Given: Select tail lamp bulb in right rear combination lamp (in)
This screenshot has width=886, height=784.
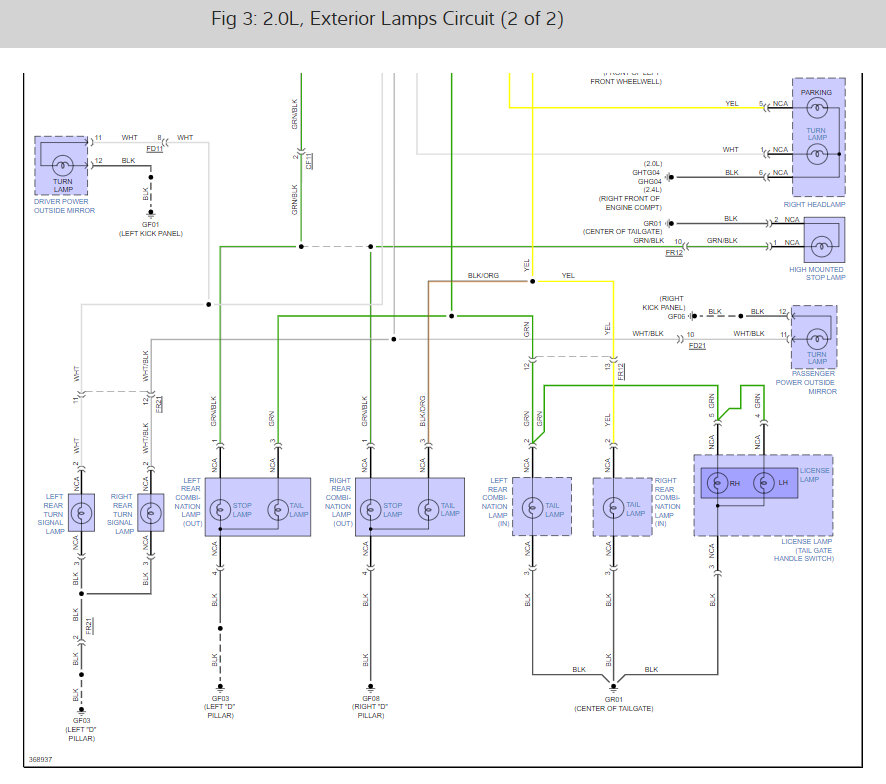Looking at the screenshot, I should [x=614, y=508].
